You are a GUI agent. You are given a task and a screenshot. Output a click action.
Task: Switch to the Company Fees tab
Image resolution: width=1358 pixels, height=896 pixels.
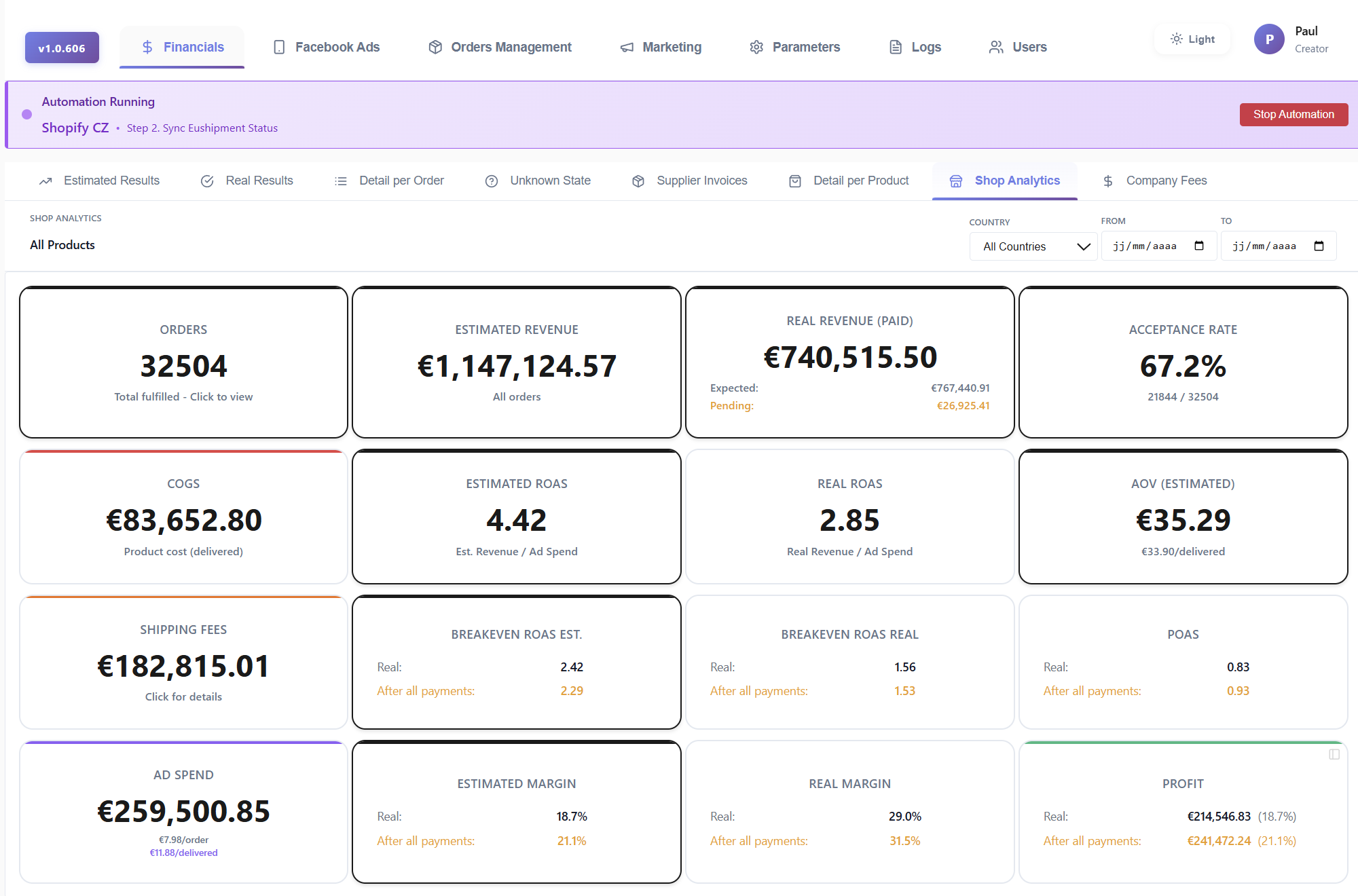point(1166,181)
